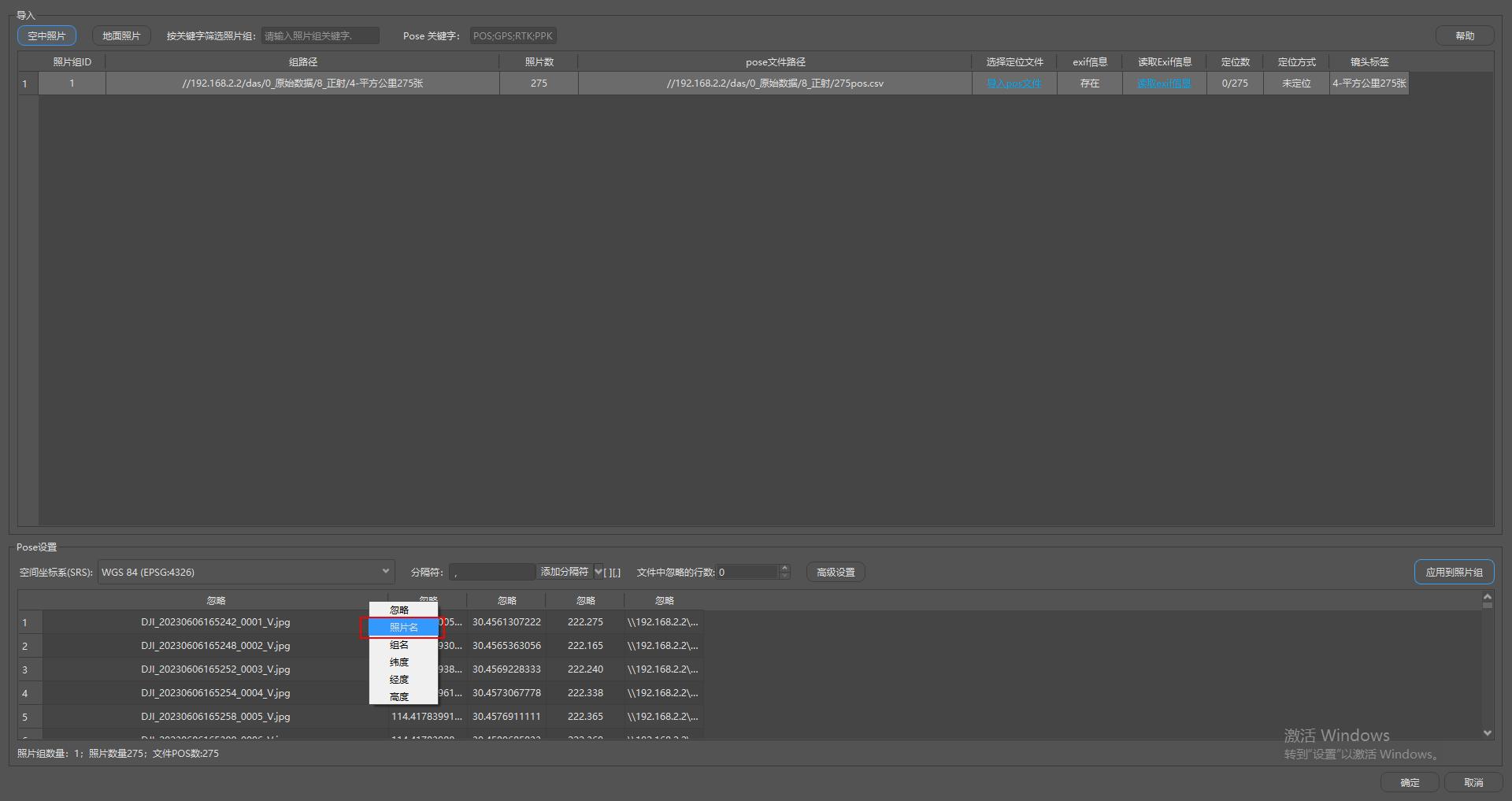
Task: Click the 30.4576911111 value cell
Action: tap(506, 717)
